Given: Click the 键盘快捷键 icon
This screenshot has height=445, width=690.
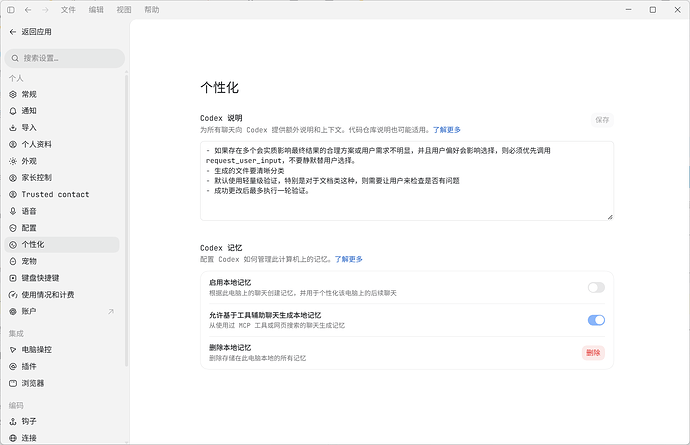Looking at the screenshot, I should point(13,278).
